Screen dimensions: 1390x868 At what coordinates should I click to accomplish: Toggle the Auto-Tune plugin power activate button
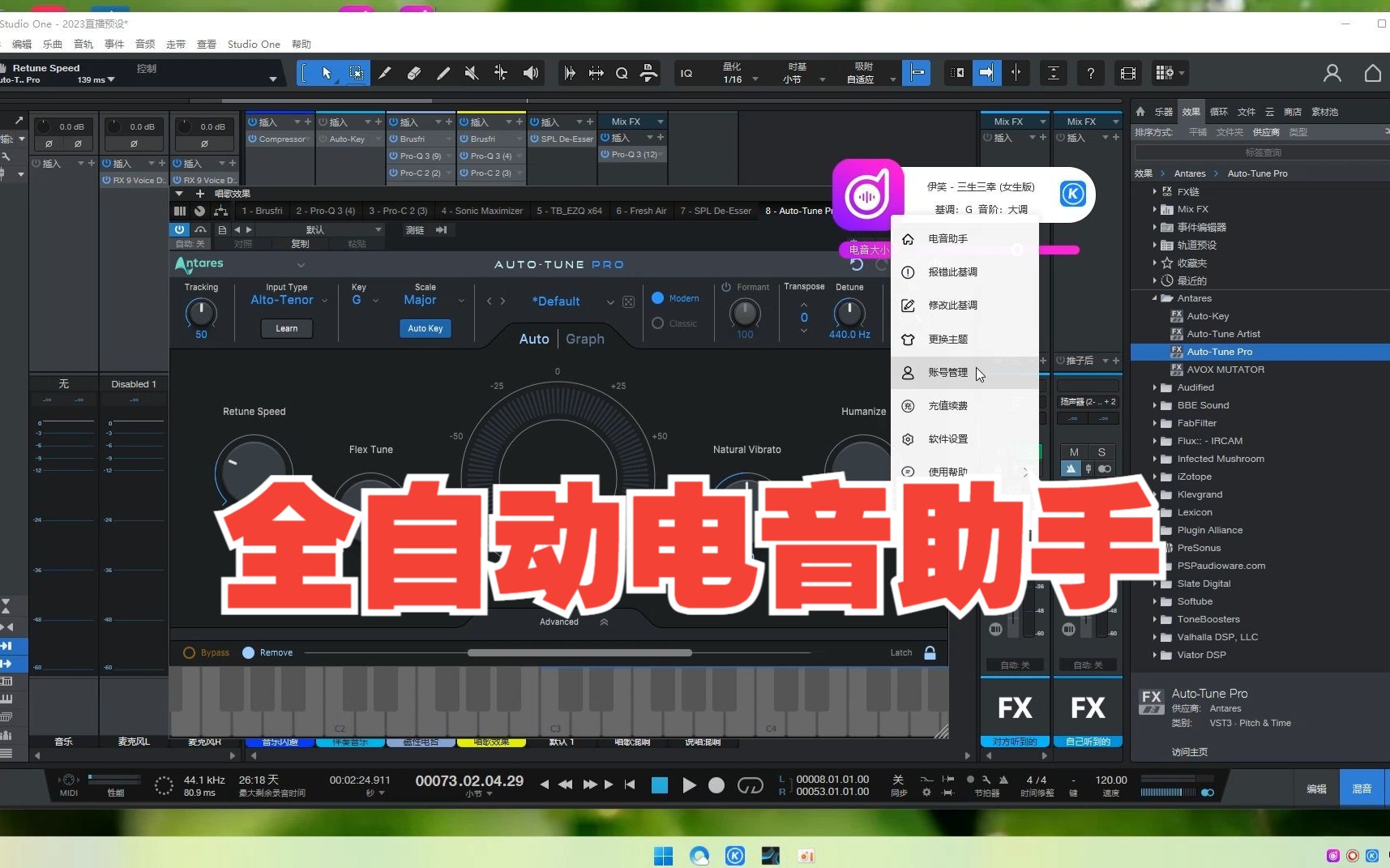(179, 229)
